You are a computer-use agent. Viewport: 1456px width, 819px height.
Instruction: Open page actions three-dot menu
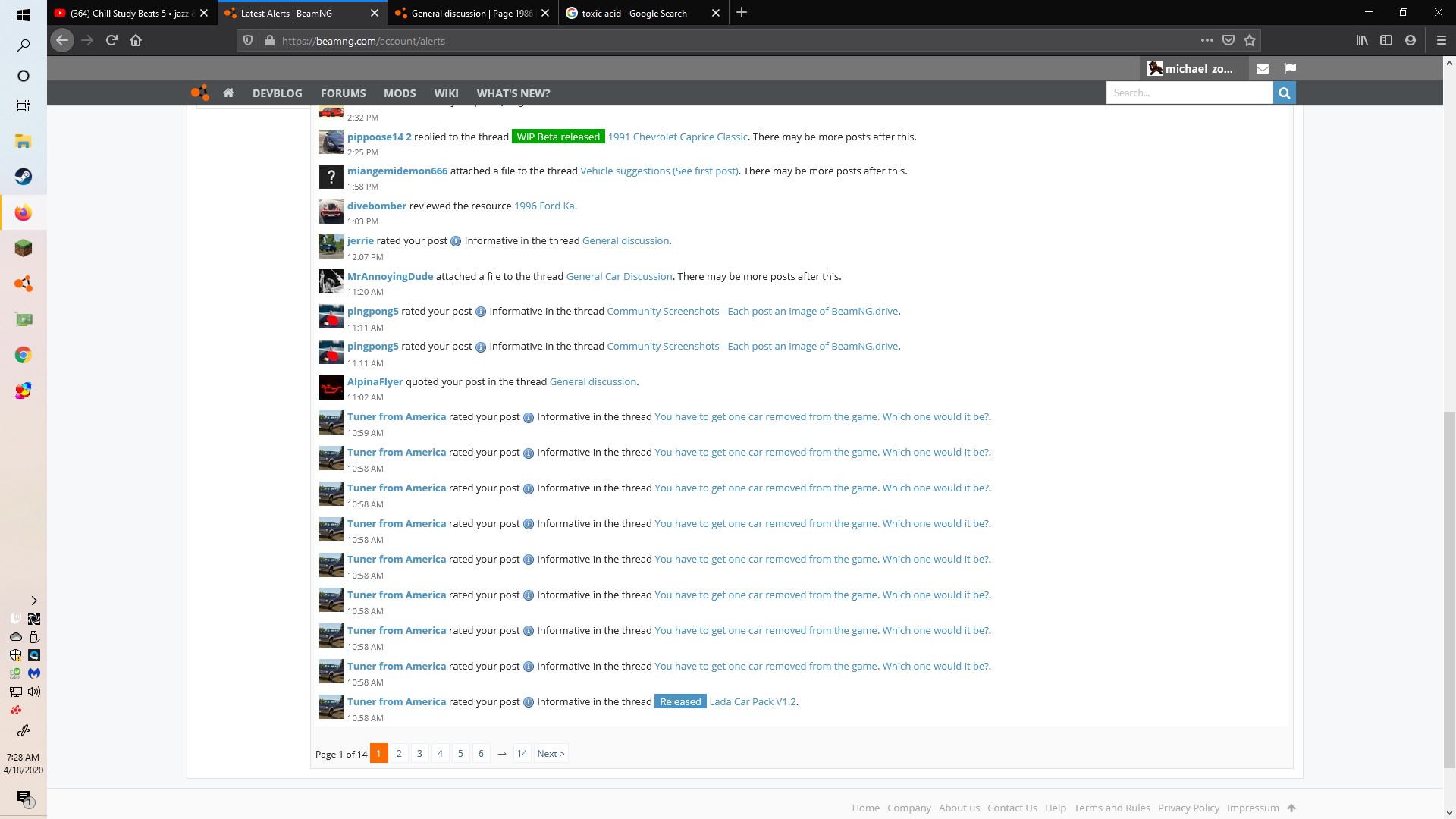click(x=1207, y=40)
